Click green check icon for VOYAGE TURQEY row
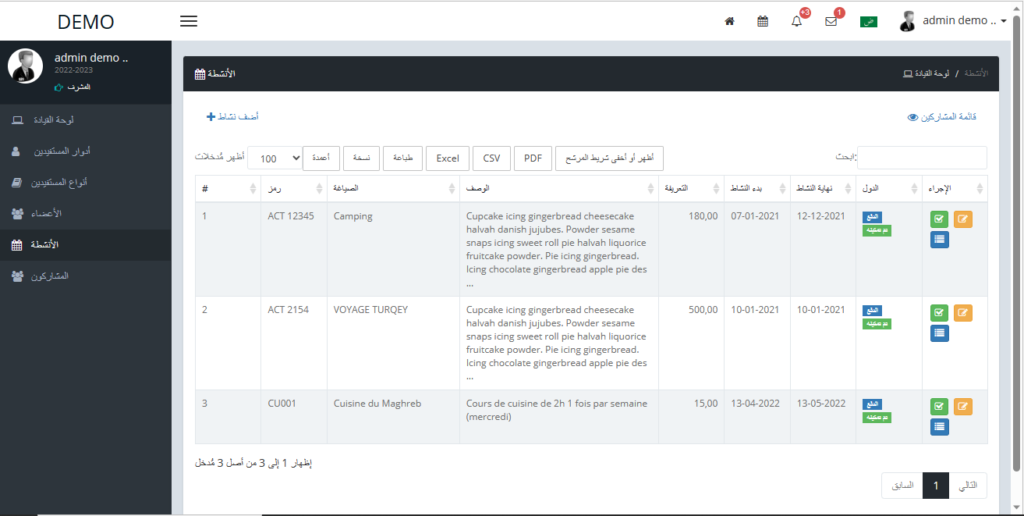The width and height of the screenshot is (1024, 516). coord(939,313)
